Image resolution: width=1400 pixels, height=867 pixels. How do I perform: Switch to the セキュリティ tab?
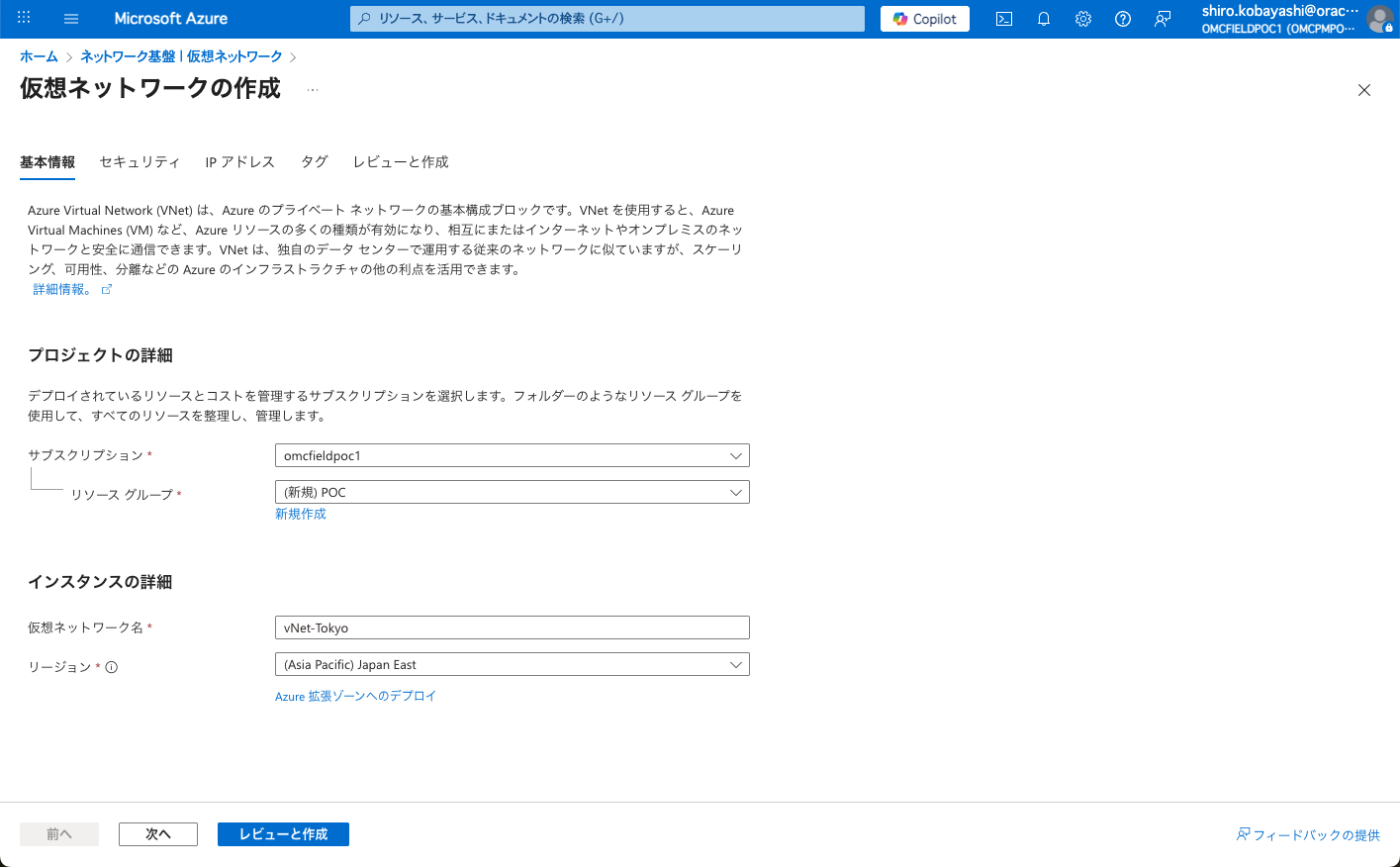[140, 162]
